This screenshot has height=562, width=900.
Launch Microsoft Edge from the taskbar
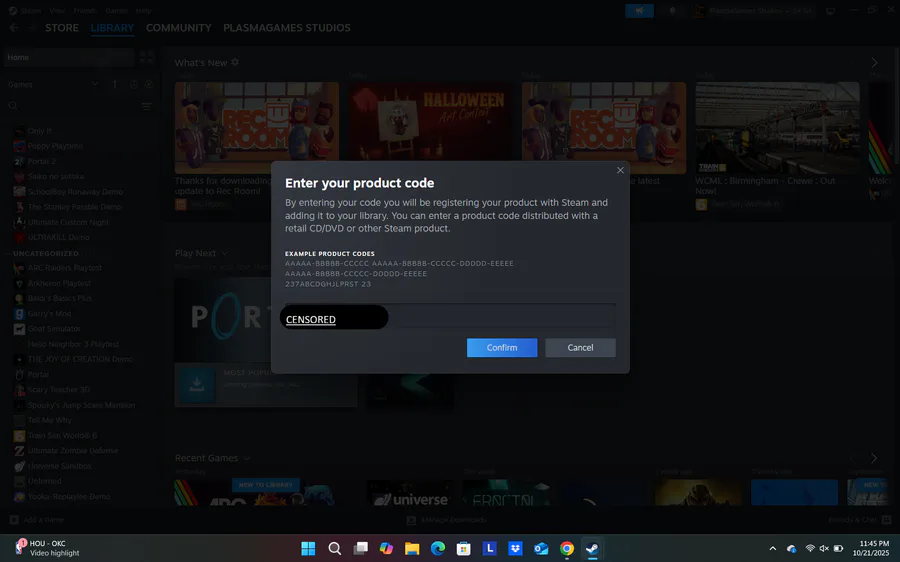coord(438,548)
